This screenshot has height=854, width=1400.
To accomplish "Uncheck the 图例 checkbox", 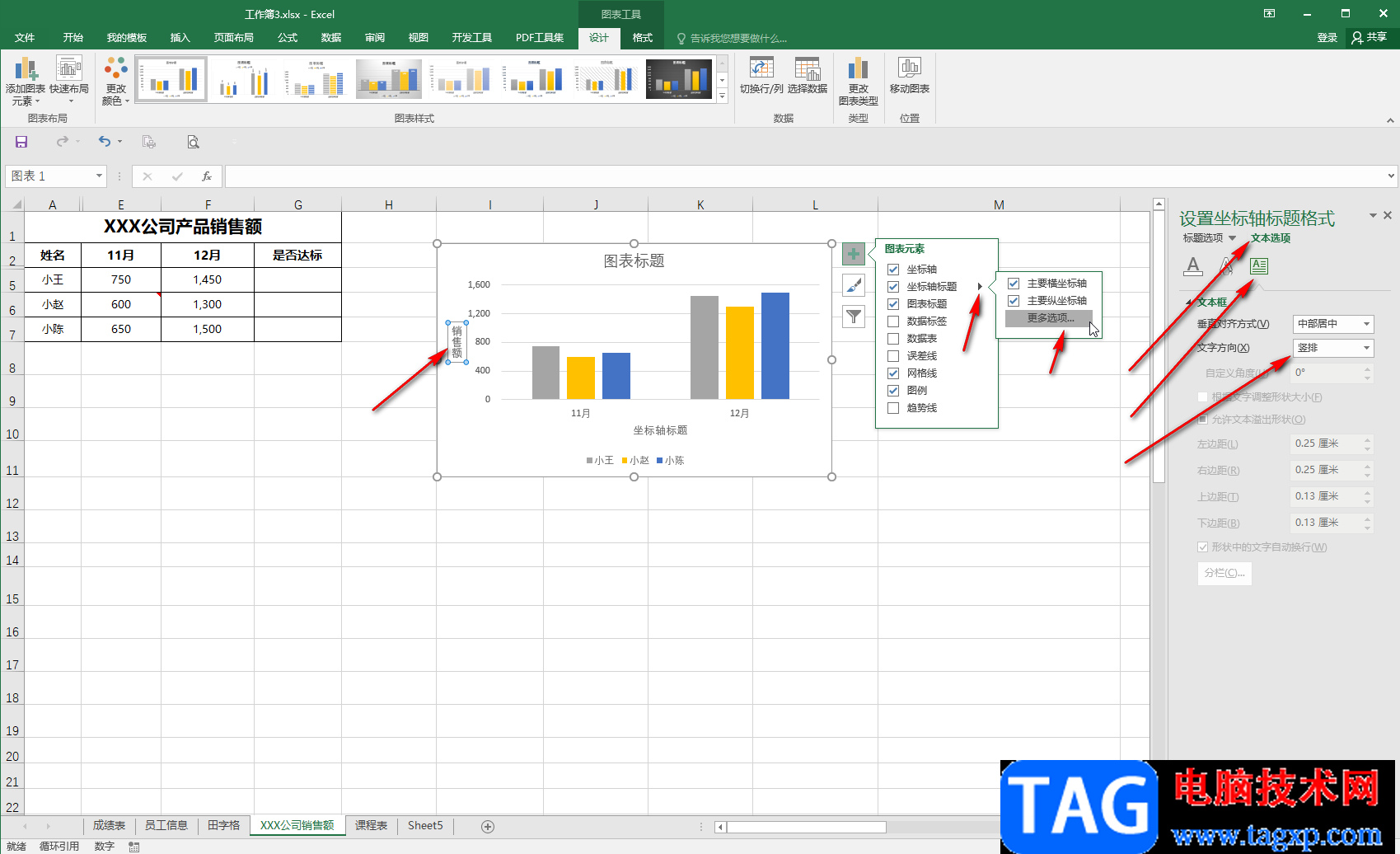I will 893,391.
